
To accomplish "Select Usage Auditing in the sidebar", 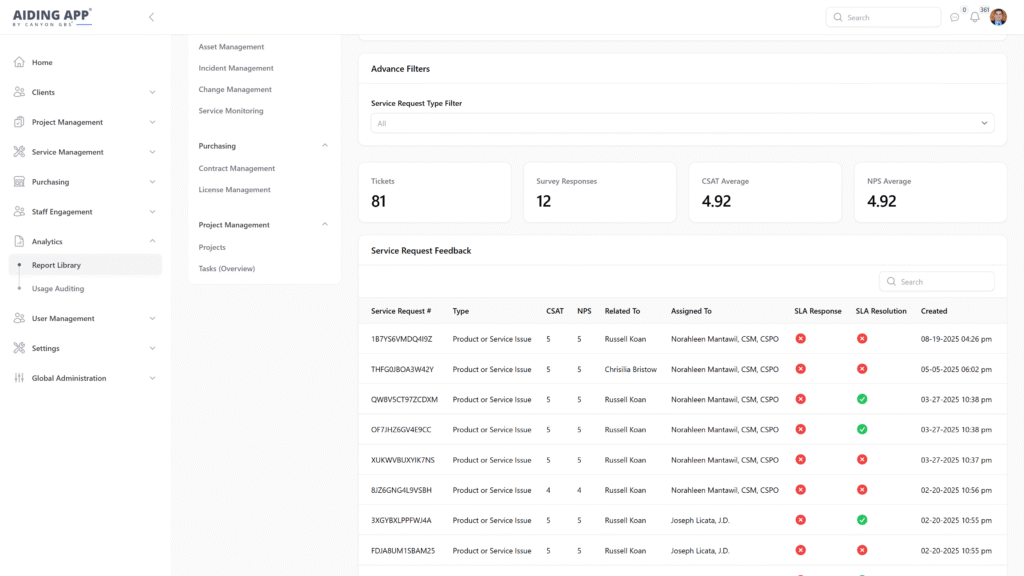I will point(58,288).
